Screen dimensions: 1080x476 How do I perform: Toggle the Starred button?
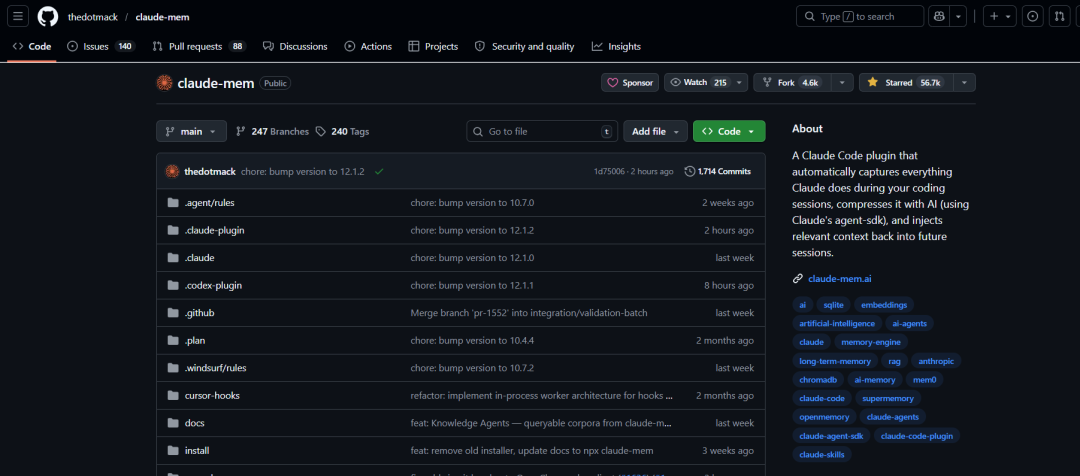[906, 83]
